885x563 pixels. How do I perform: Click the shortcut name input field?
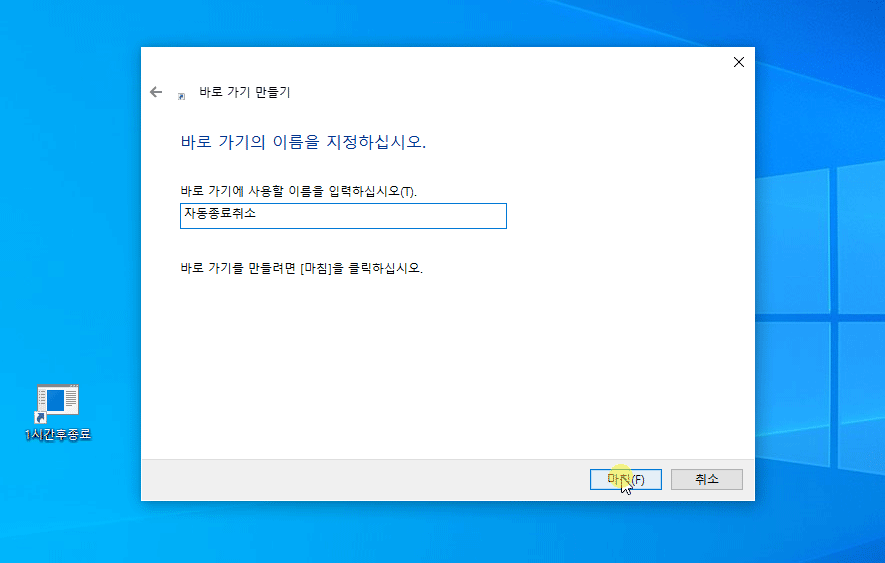(x=343, y=216)
